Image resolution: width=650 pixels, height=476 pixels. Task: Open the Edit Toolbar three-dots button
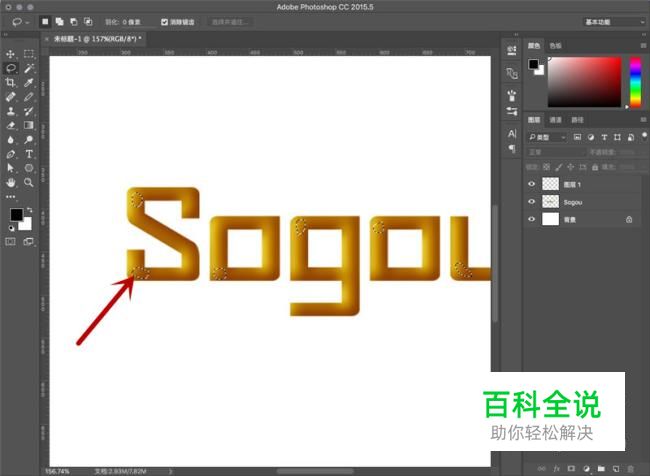pyautogui.click(x=10, y=197)
